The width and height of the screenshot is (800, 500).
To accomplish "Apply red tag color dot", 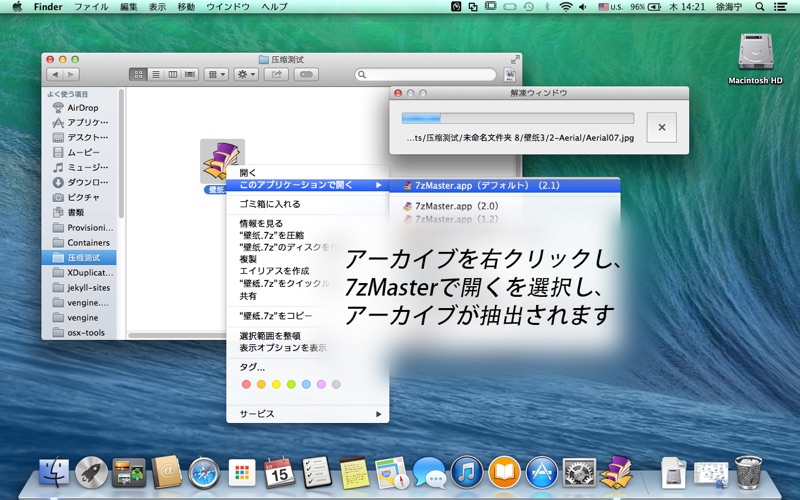I will [x=246, y=384].
